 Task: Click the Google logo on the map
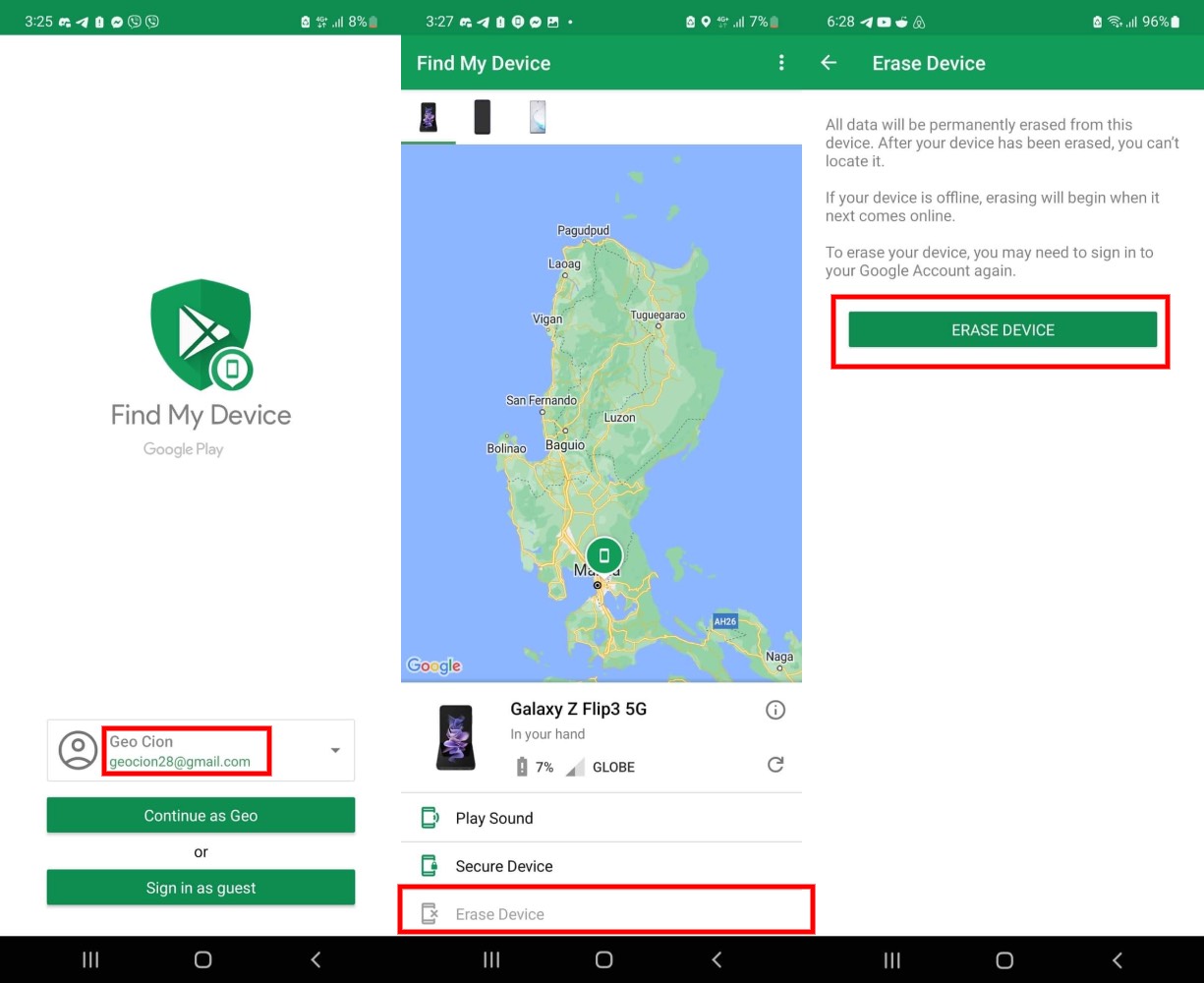click(434, 665)
